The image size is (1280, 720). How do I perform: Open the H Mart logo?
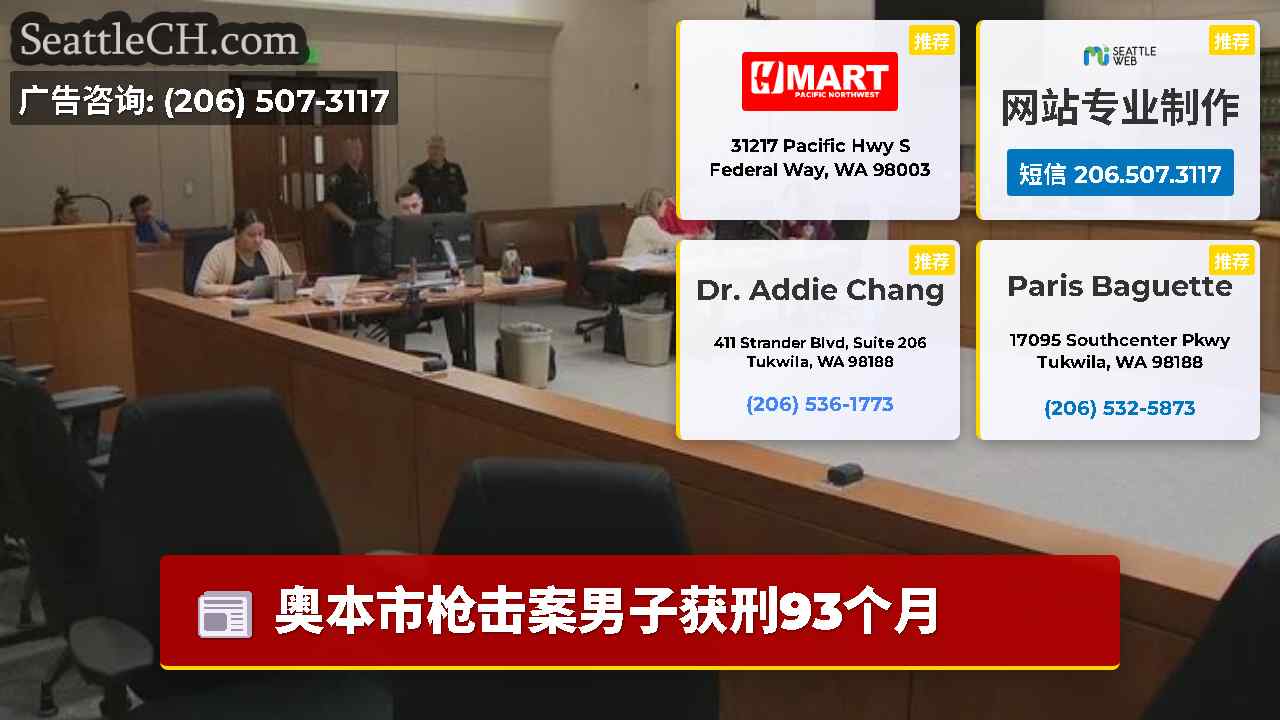point(819,81)
